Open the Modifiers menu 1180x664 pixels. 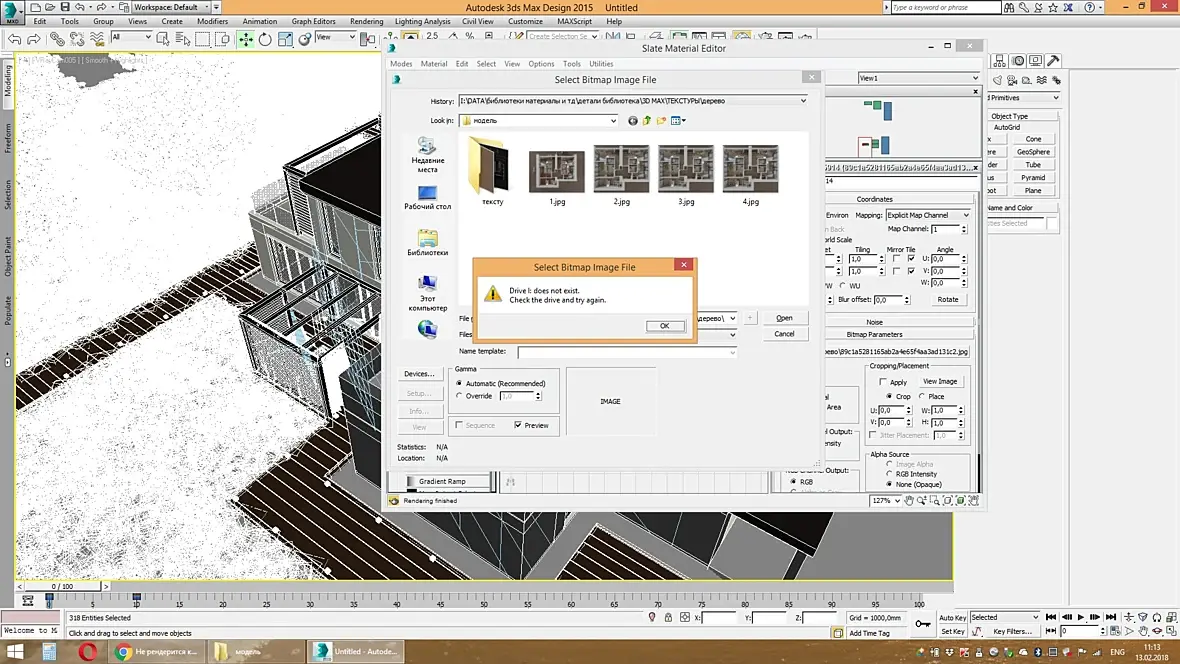coord(212,21)
